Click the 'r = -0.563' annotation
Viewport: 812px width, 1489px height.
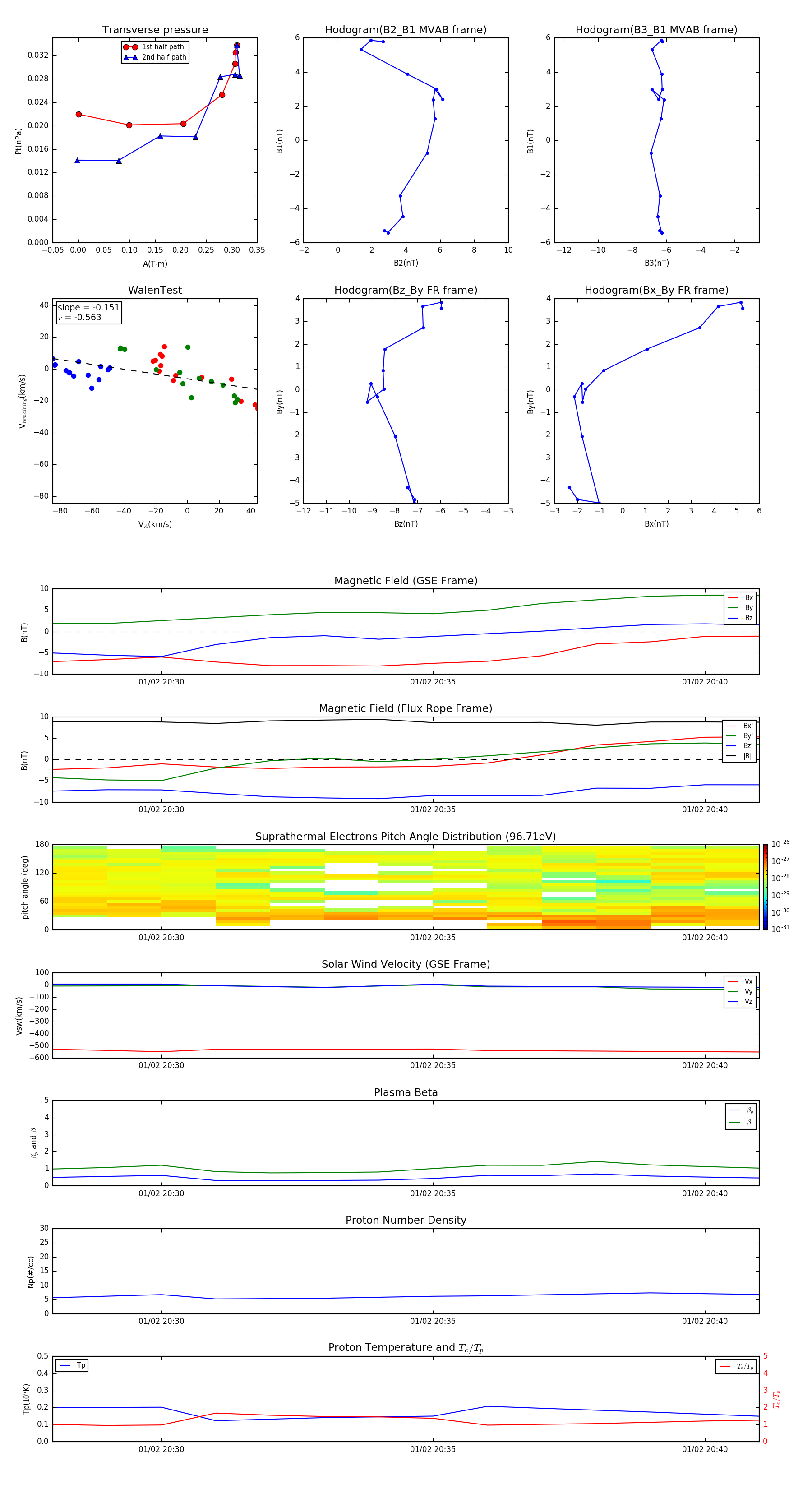pyautogui.click(x=80, y=317)
